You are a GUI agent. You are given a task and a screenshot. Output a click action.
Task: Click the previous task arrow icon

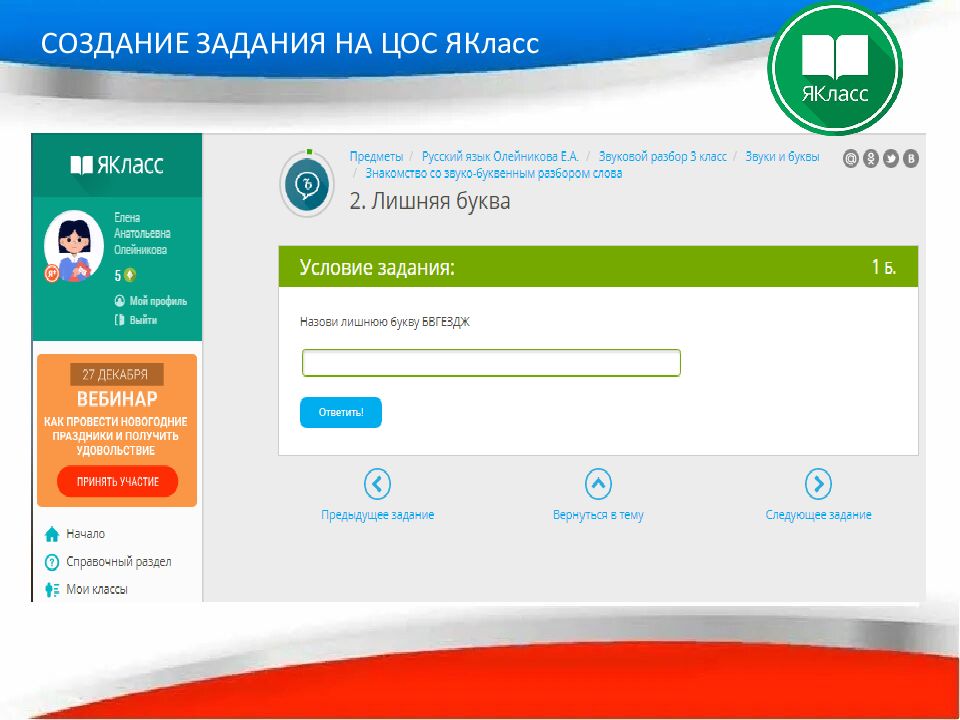[377, 484]
